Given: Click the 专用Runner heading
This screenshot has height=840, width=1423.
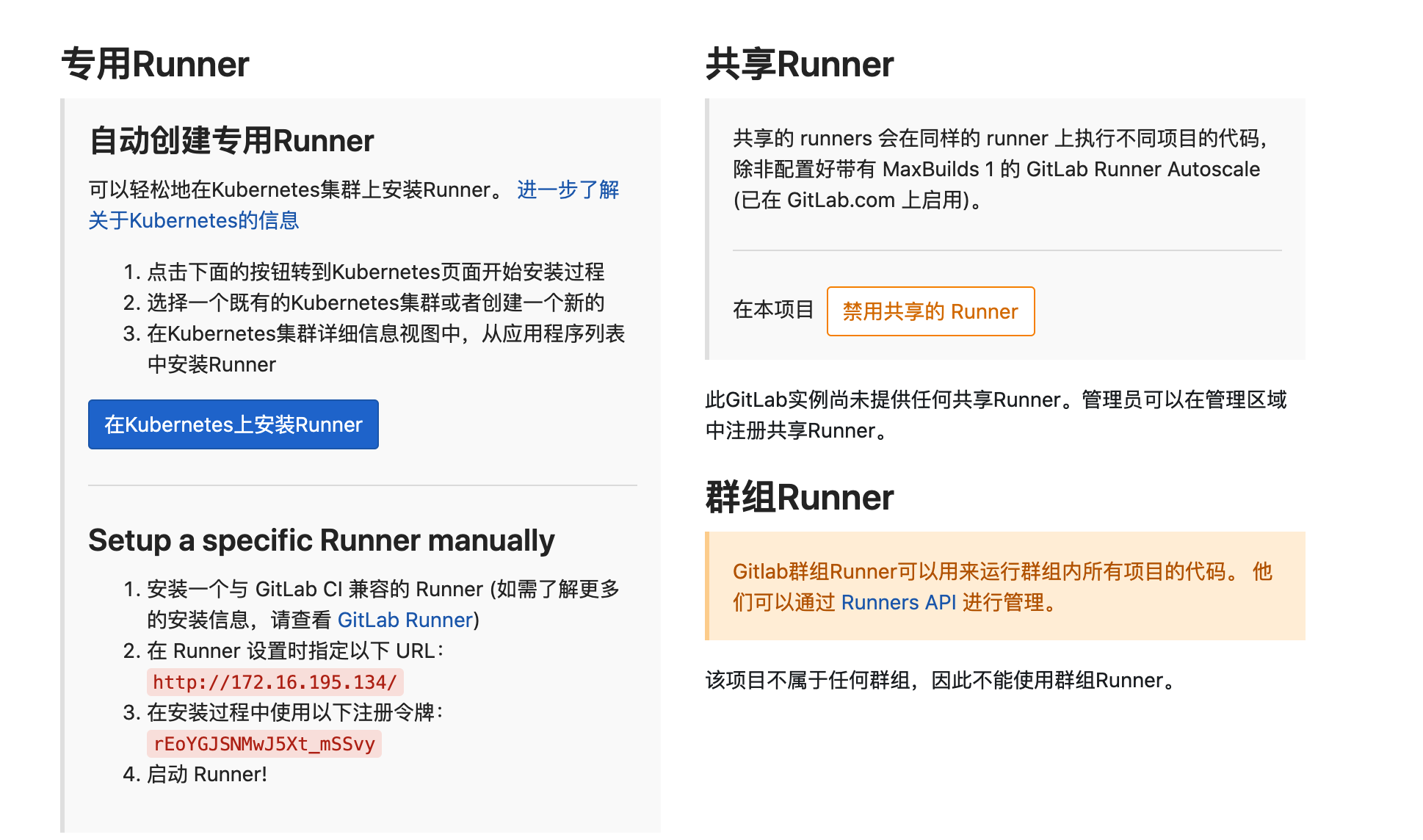Looking at the screenshot, I should [x=155, y=64].
